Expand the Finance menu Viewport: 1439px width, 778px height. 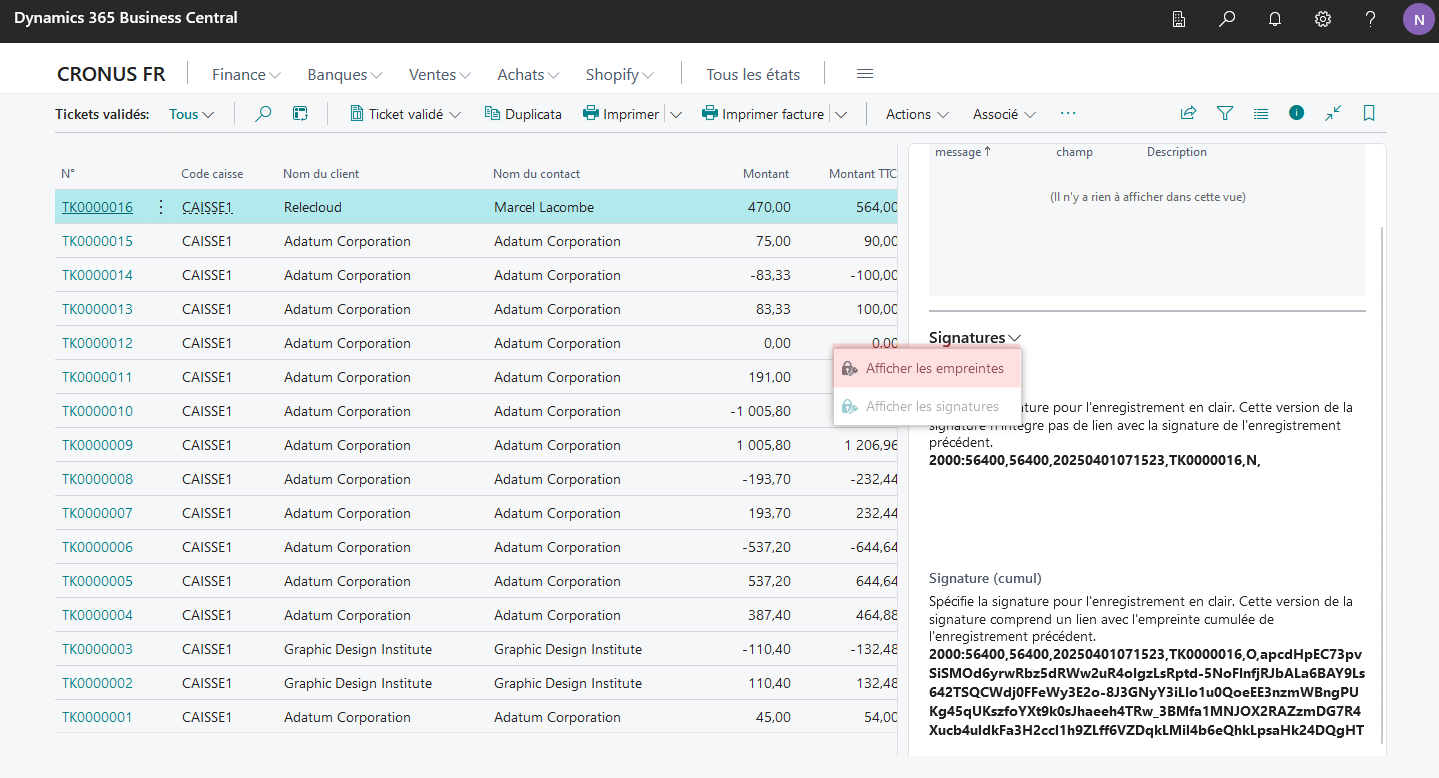coord(246,74)
